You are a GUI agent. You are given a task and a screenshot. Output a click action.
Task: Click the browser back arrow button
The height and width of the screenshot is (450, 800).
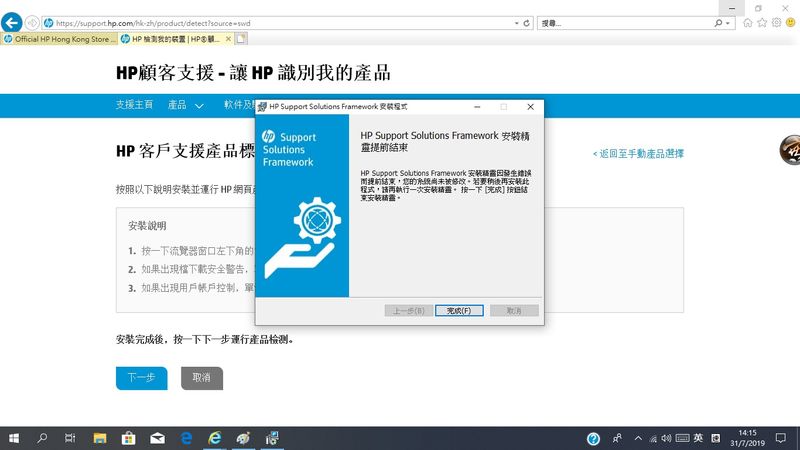(x=13, y=22)
